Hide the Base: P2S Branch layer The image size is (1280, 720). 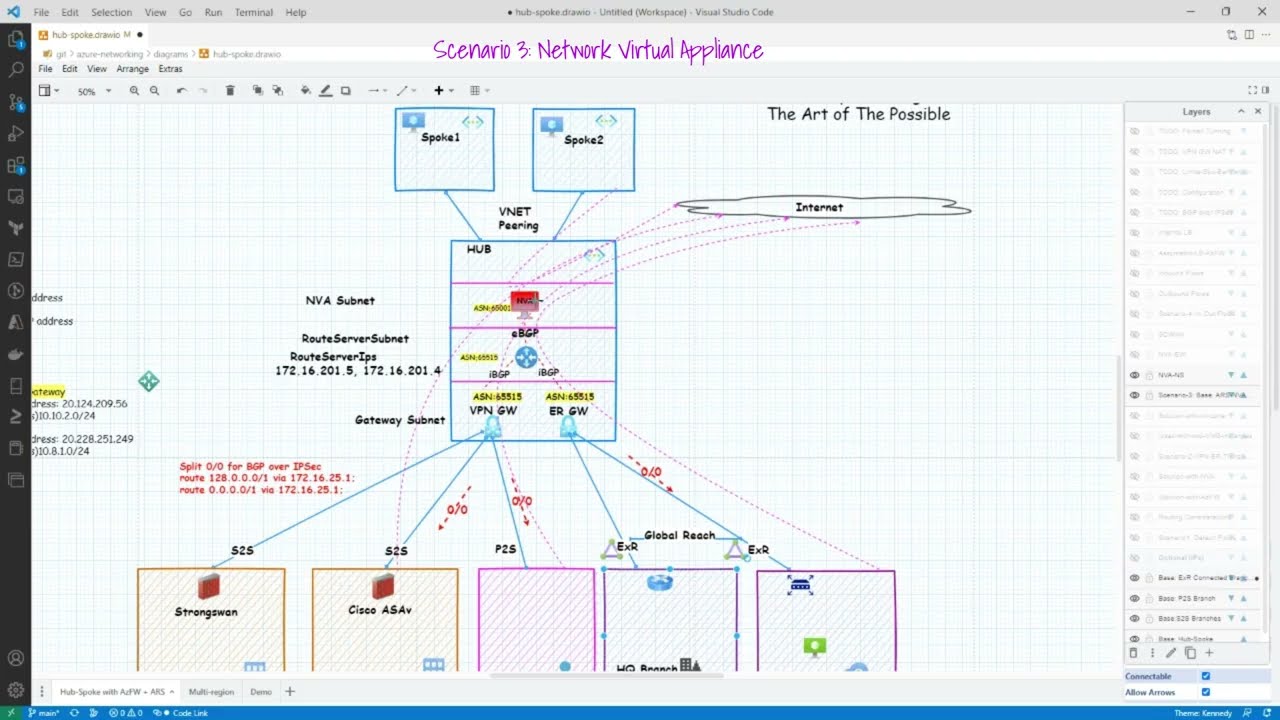1135,598
